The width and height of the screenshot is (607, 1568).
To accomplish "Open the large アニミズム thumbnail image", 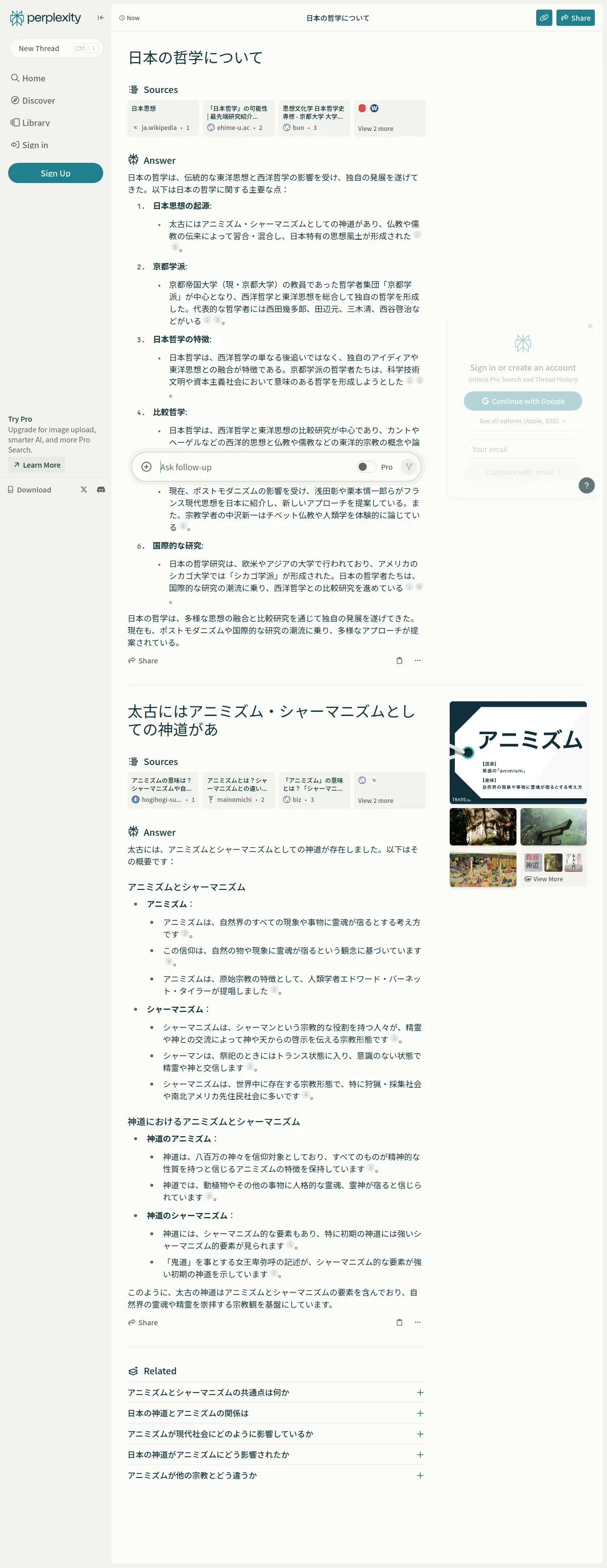I will (518, 752).
